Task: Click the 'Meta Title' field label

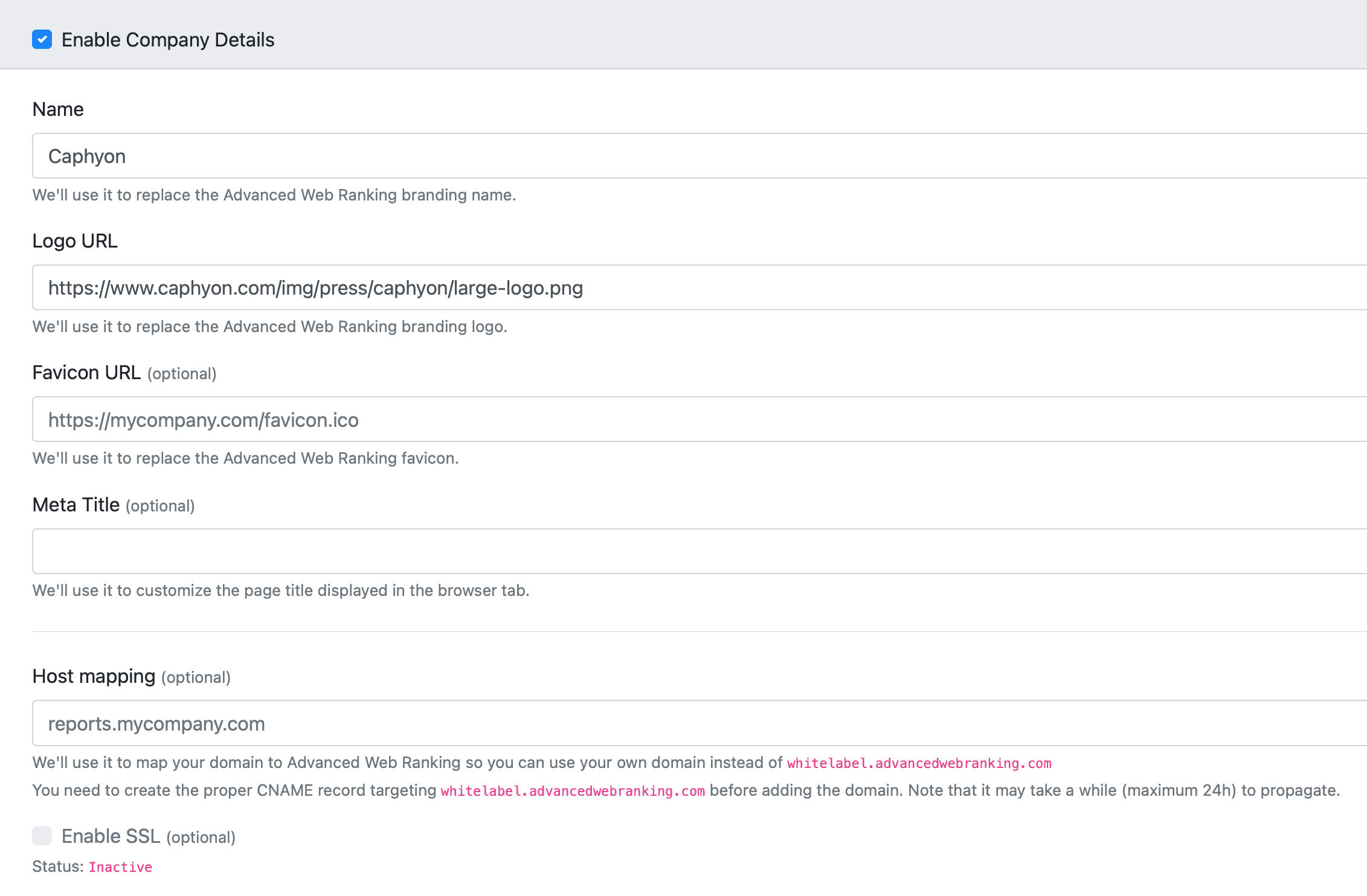Action: pos(76,505)
